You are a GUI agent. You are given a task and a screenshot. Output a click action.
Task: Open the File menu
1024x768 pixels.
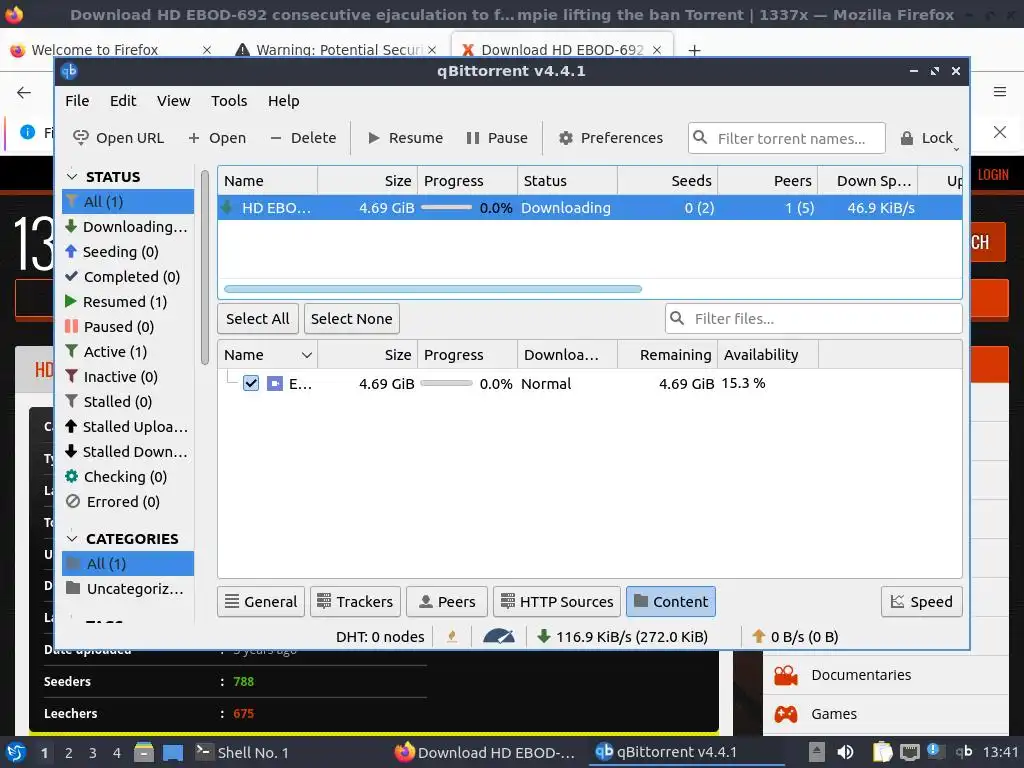[x=77, y=101]
